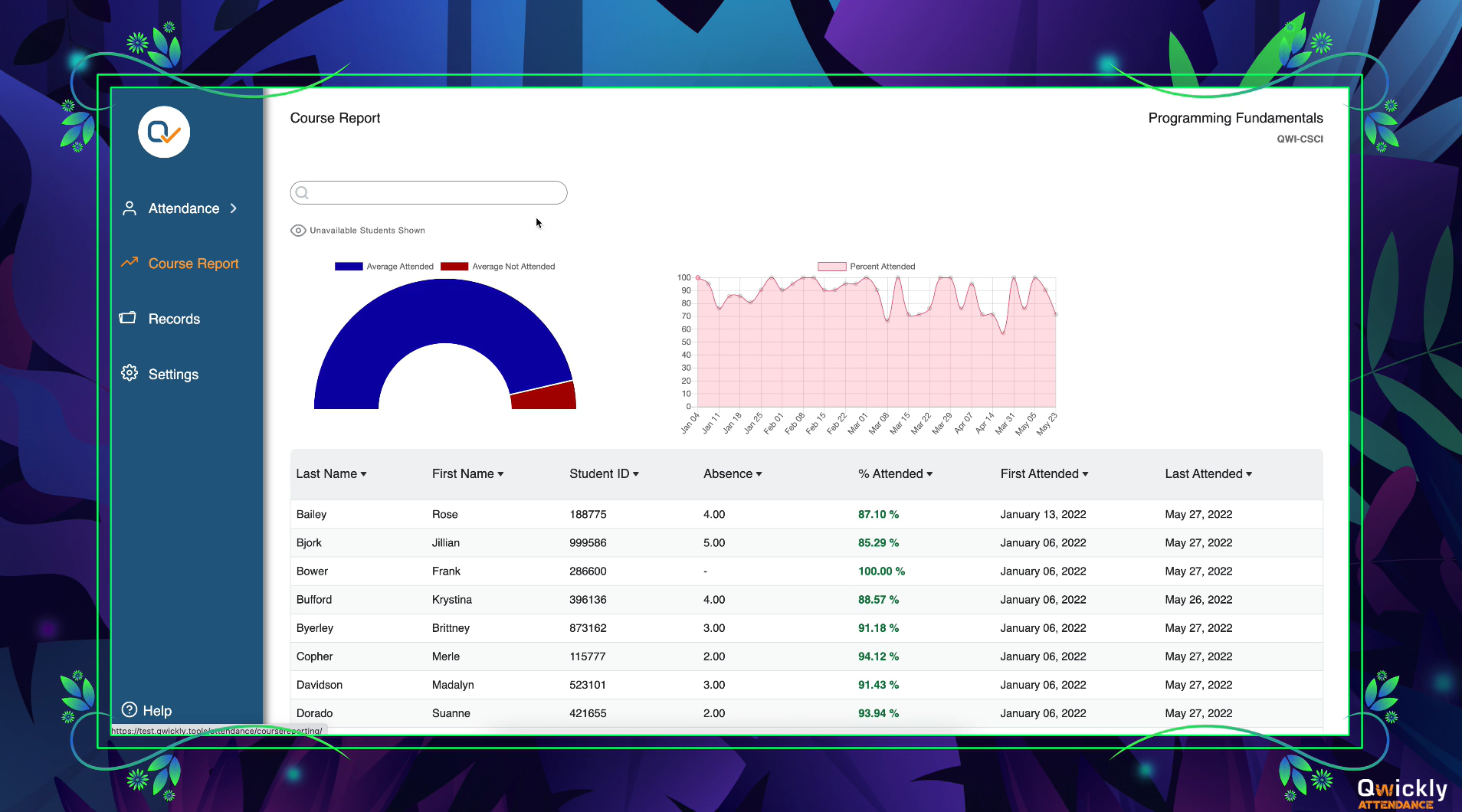Open Records from the sidebar
This screenshot has width=1462, height=812.
pyautogui.click(x=174, y=319)
